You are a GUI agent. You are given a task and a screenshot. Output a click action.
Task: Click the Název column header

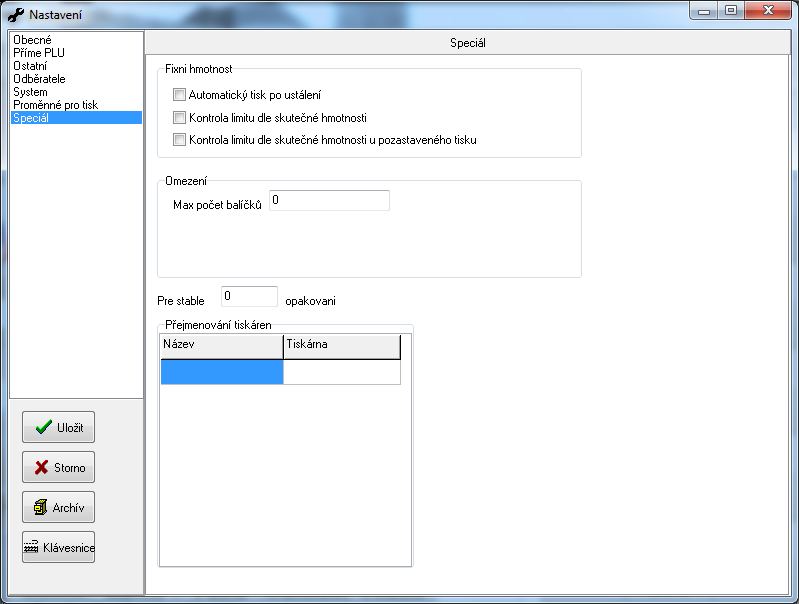(x=222, y=345)
